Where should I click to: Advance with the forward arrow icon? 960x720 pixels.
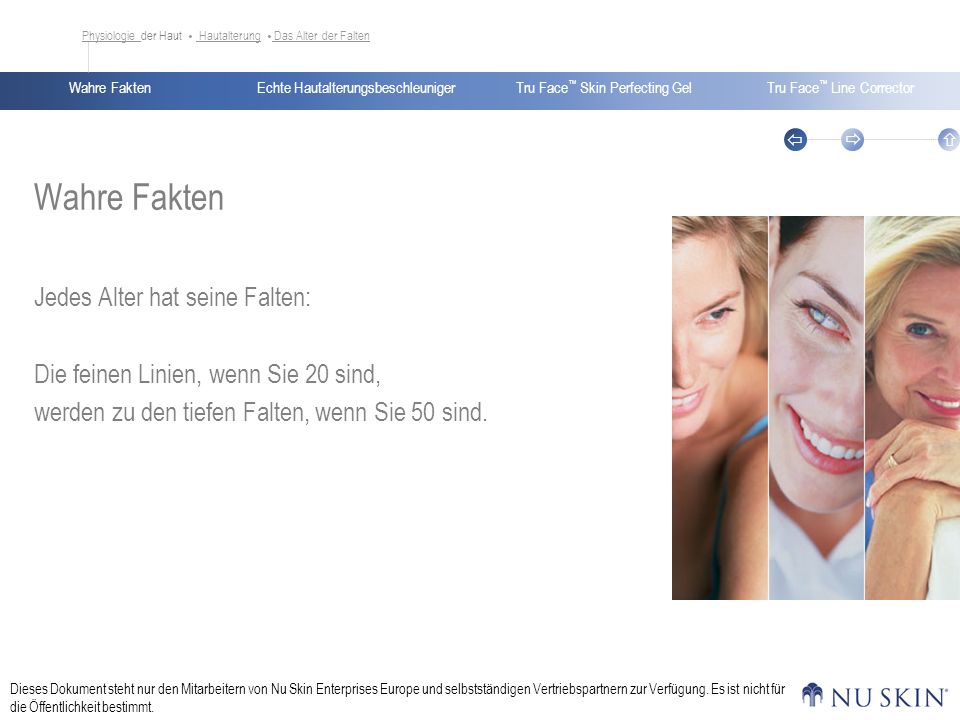[852, 140]
